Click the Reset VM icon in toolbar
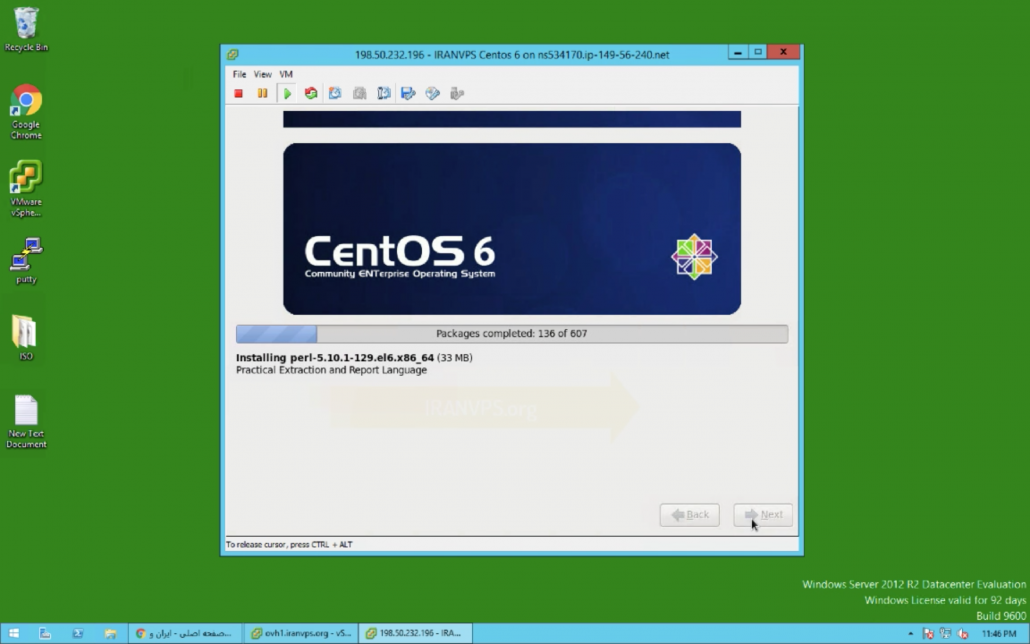Screen dimensions: 1030x644 coord(311,93)
